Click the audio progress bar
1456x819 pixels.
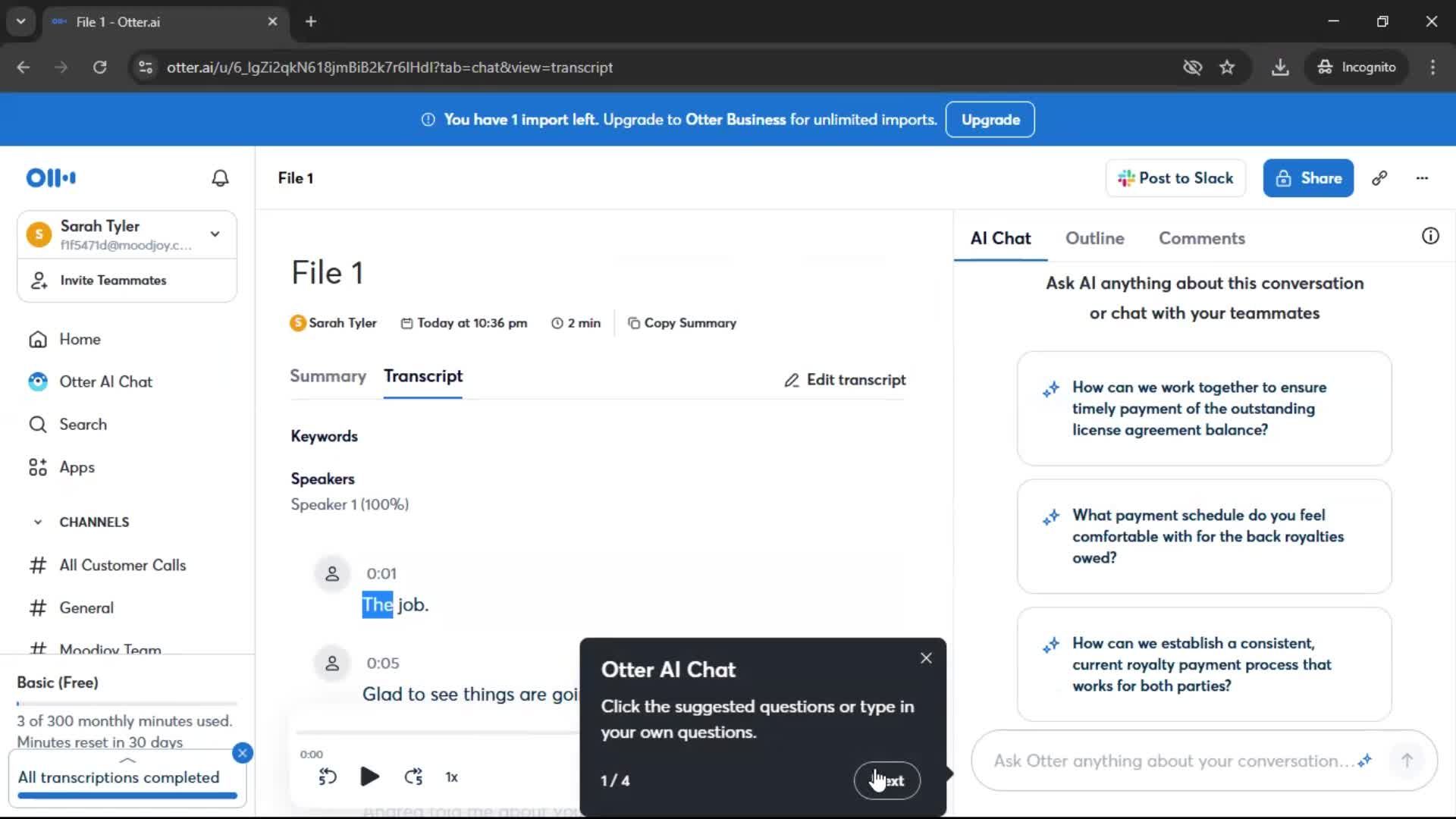pyautogui.click(x=438, y=733)
